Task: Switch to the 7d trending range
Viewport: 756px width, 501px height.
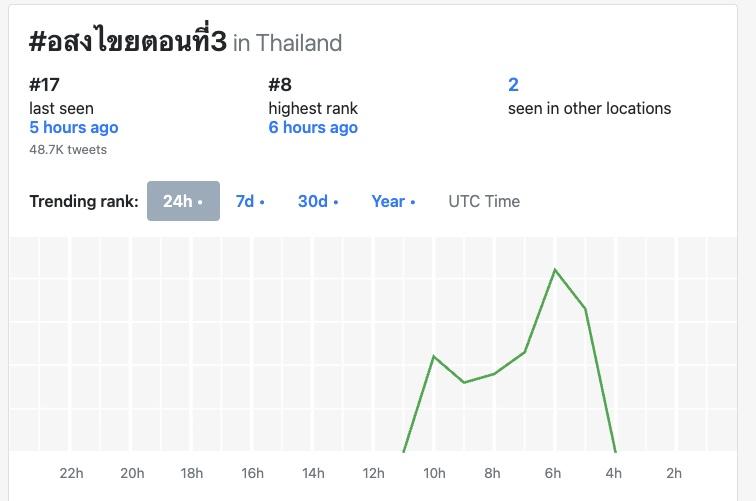Action: click(x=250, y=201)
